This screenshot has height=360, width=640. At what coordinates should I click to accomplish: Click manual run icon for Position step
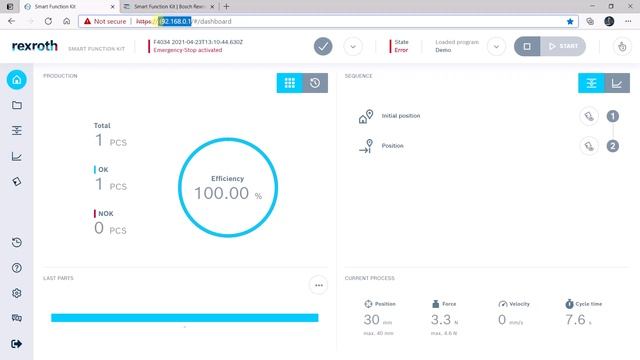point(589,146)
